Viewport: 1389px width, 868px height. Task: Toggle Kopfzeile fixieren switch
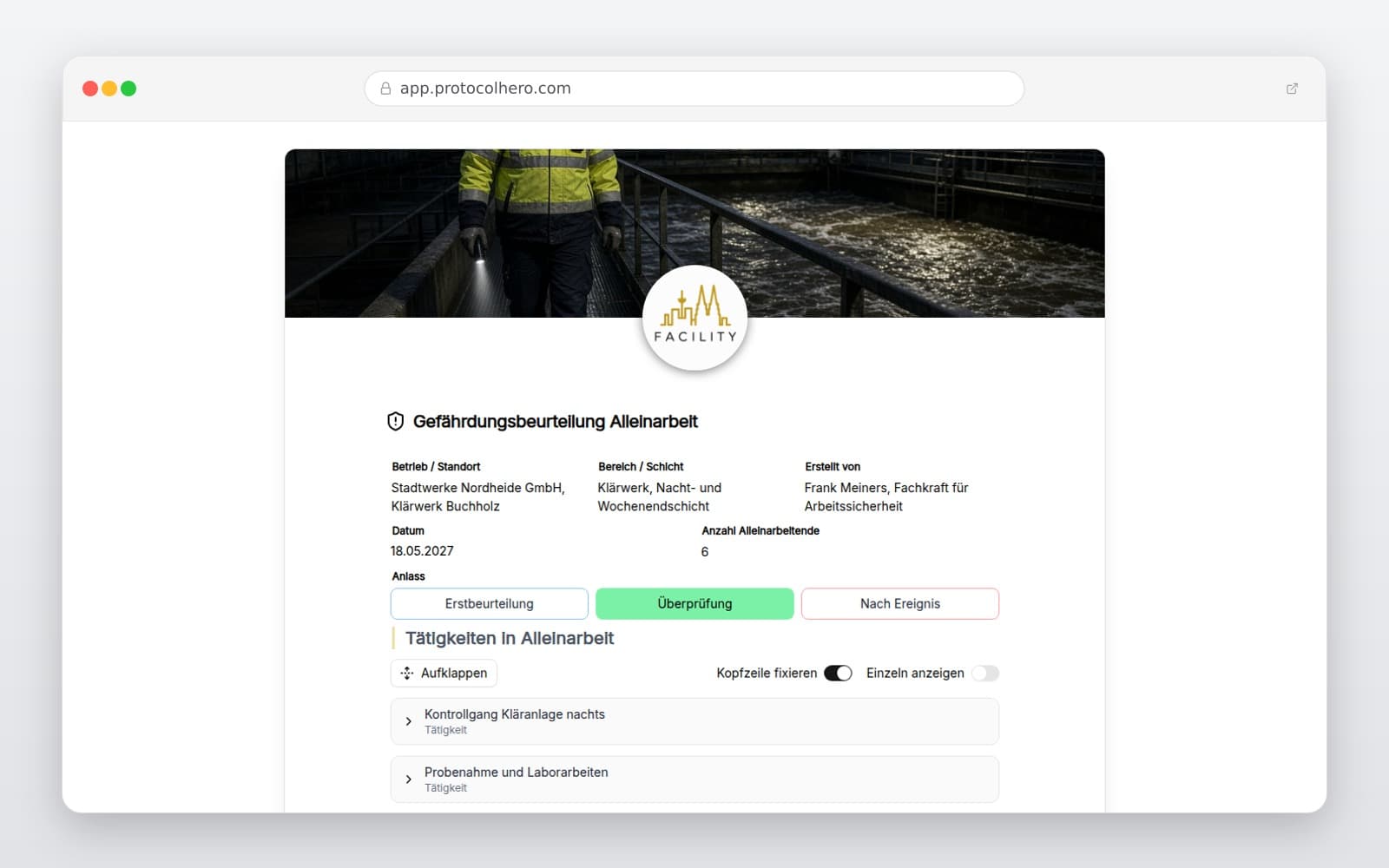pos(838,674)
